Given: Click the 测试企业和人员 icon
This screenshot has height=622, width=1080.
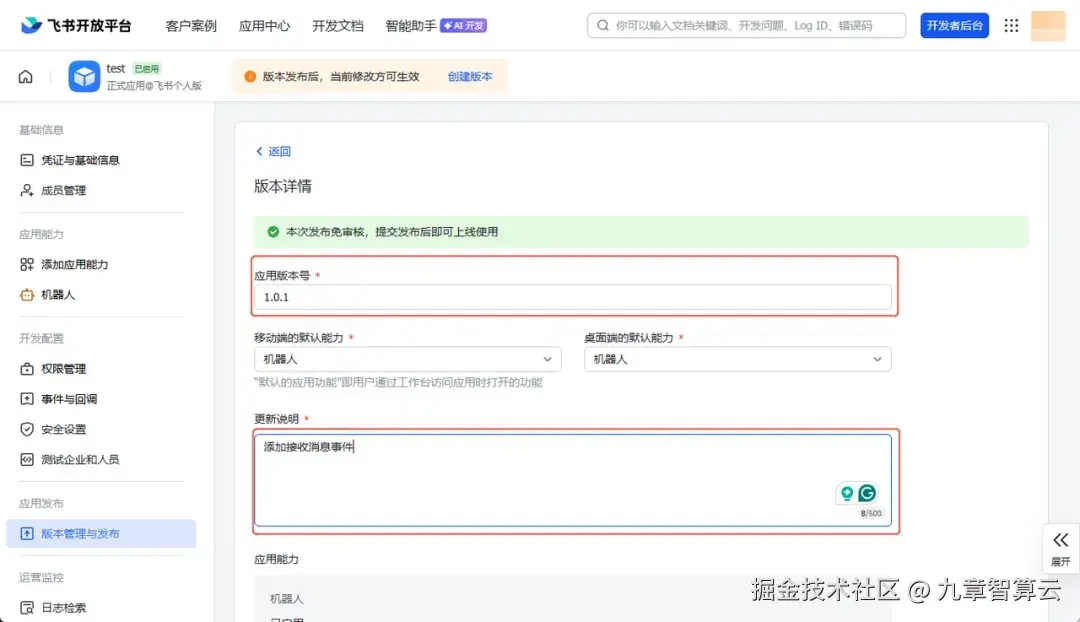Looking at the screenshot, I should tap(27, 459).
